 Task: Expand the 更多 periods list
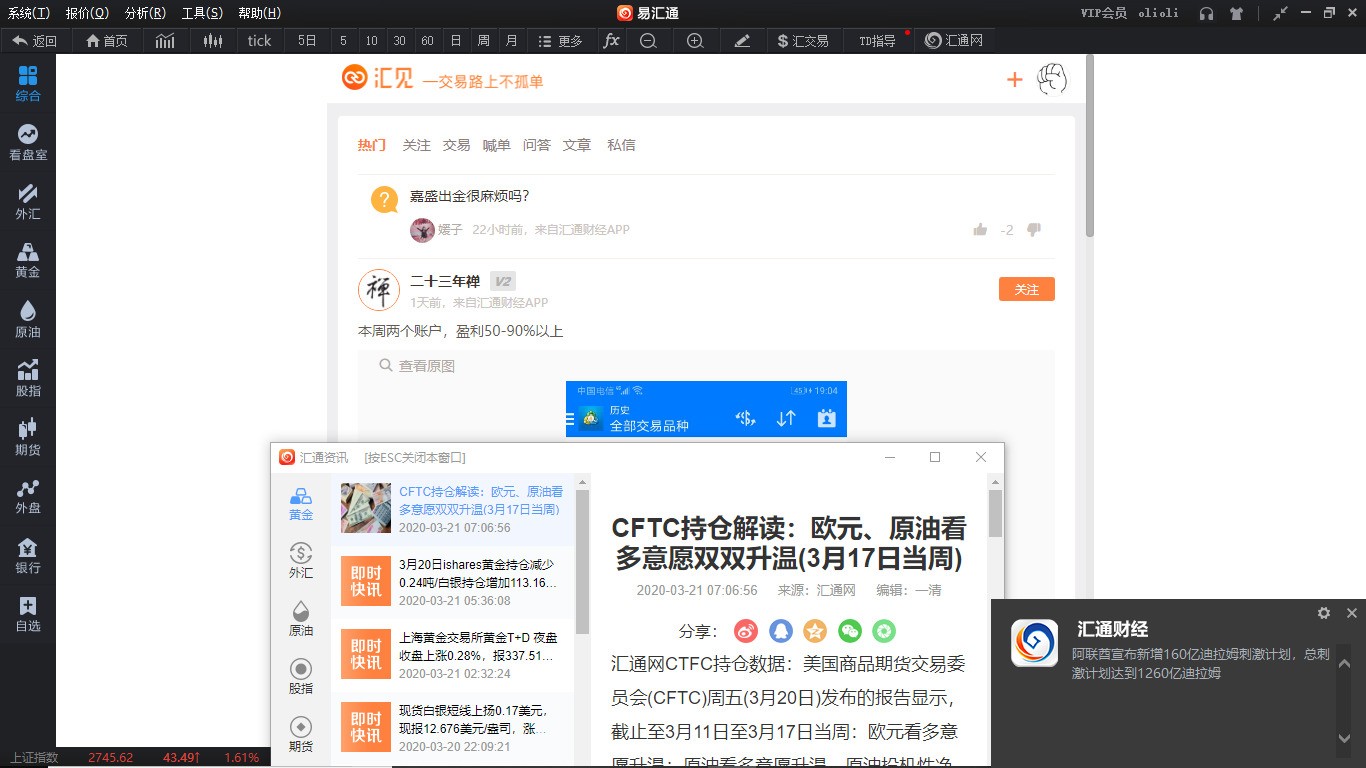tap(560, 41)
